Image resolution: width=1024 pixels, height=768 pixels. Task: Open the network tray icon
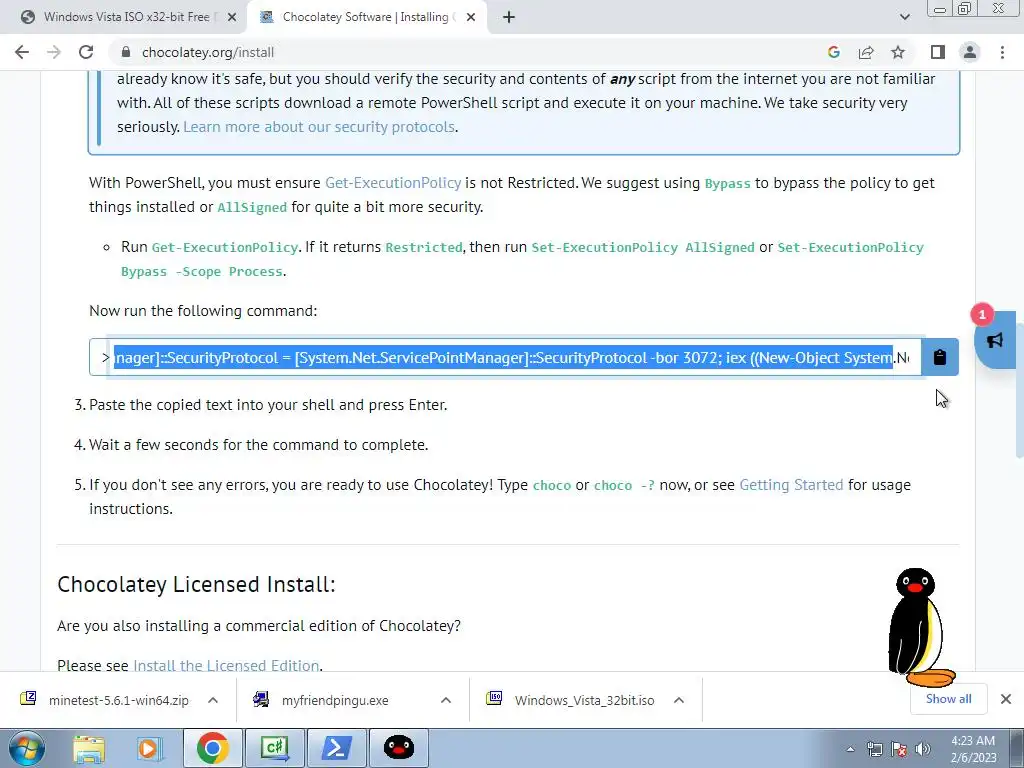pos(874,749)
